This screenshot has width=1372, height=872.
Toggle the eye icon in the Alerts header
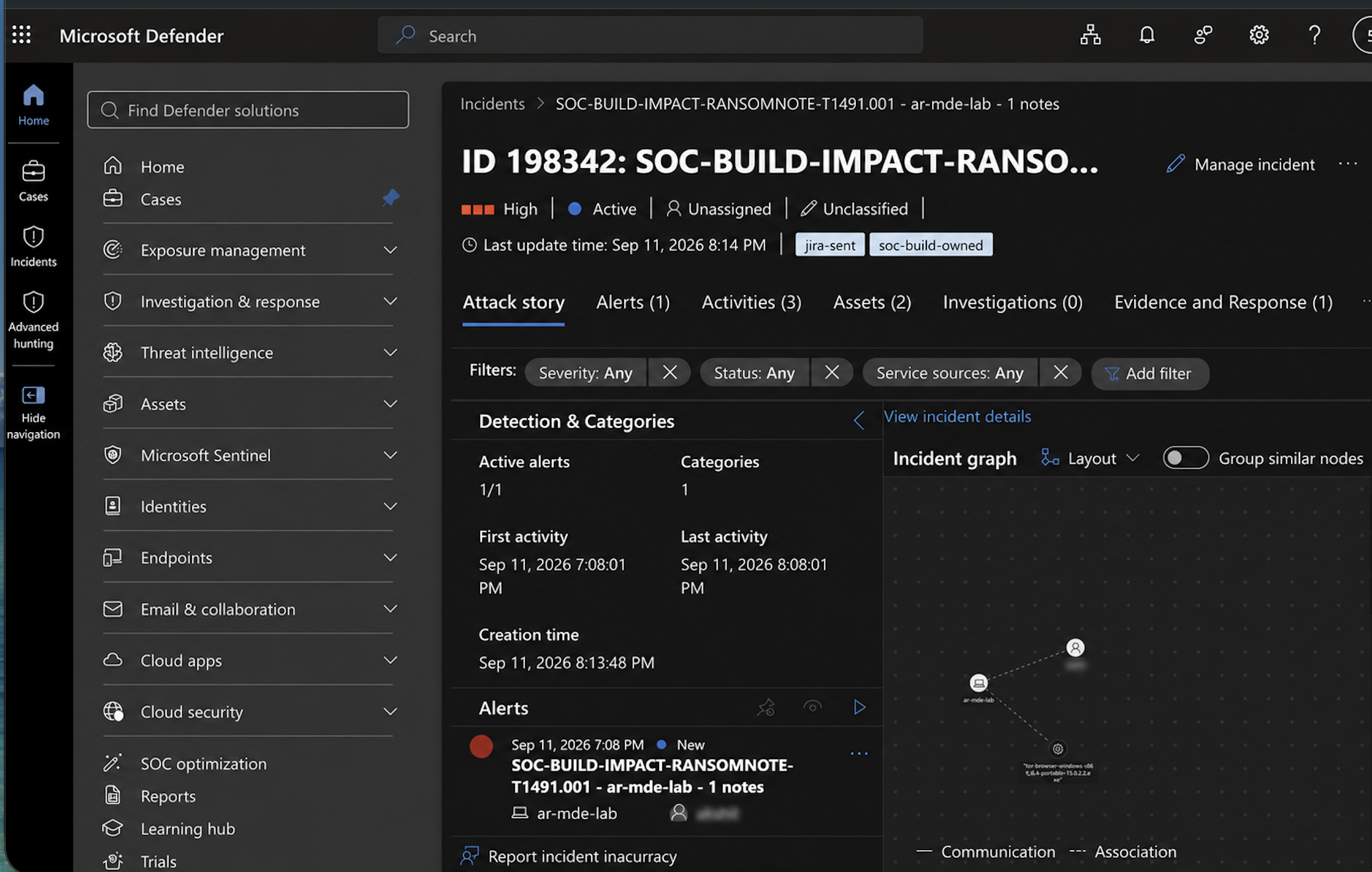click(x=813, y=707)
